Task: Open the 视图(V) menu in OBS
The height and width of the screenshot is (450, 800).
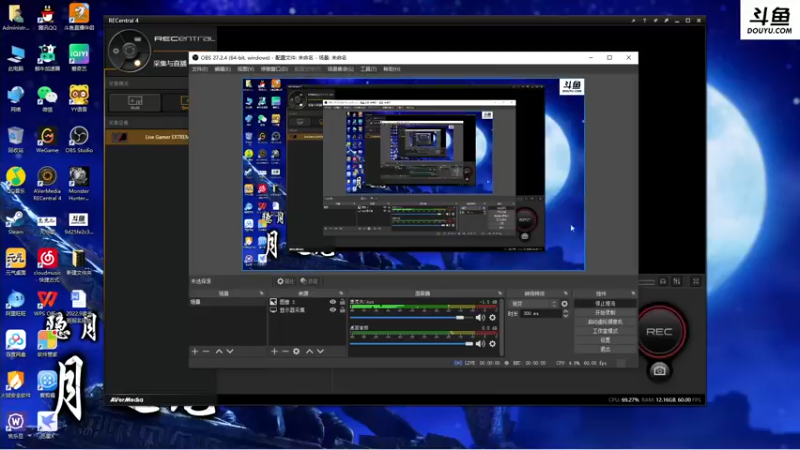Action: click(x=245, y=69)
